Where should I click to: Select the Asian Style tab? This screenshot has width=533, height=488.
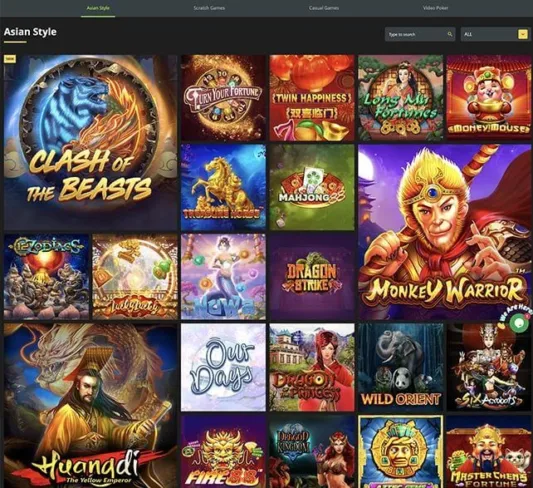(x=98, y=8)
